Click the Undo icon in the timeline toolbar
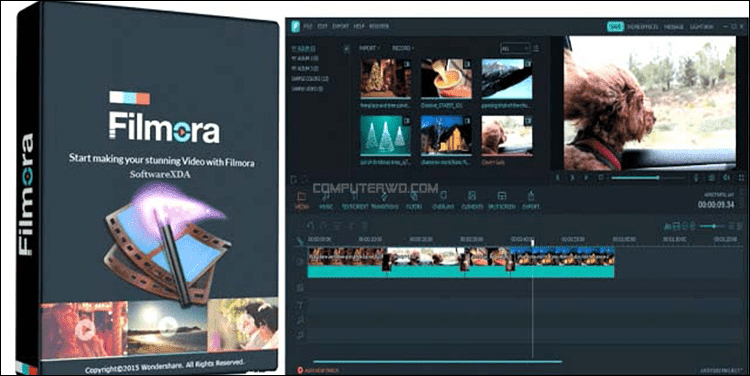The height and width of the screenshot is (376, 750). 310,226
